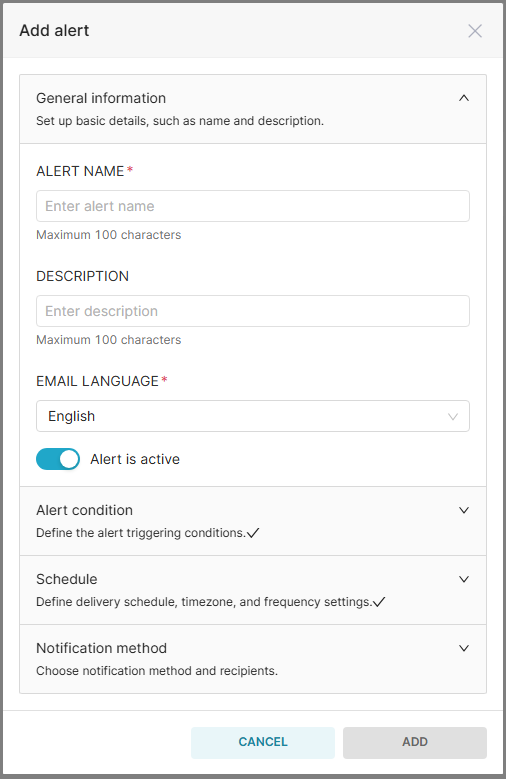Viewport: 506px width, 779px height.
Task: Toggle the Alert is active switch
Action: pyautogui.click(x=58, y=459)
